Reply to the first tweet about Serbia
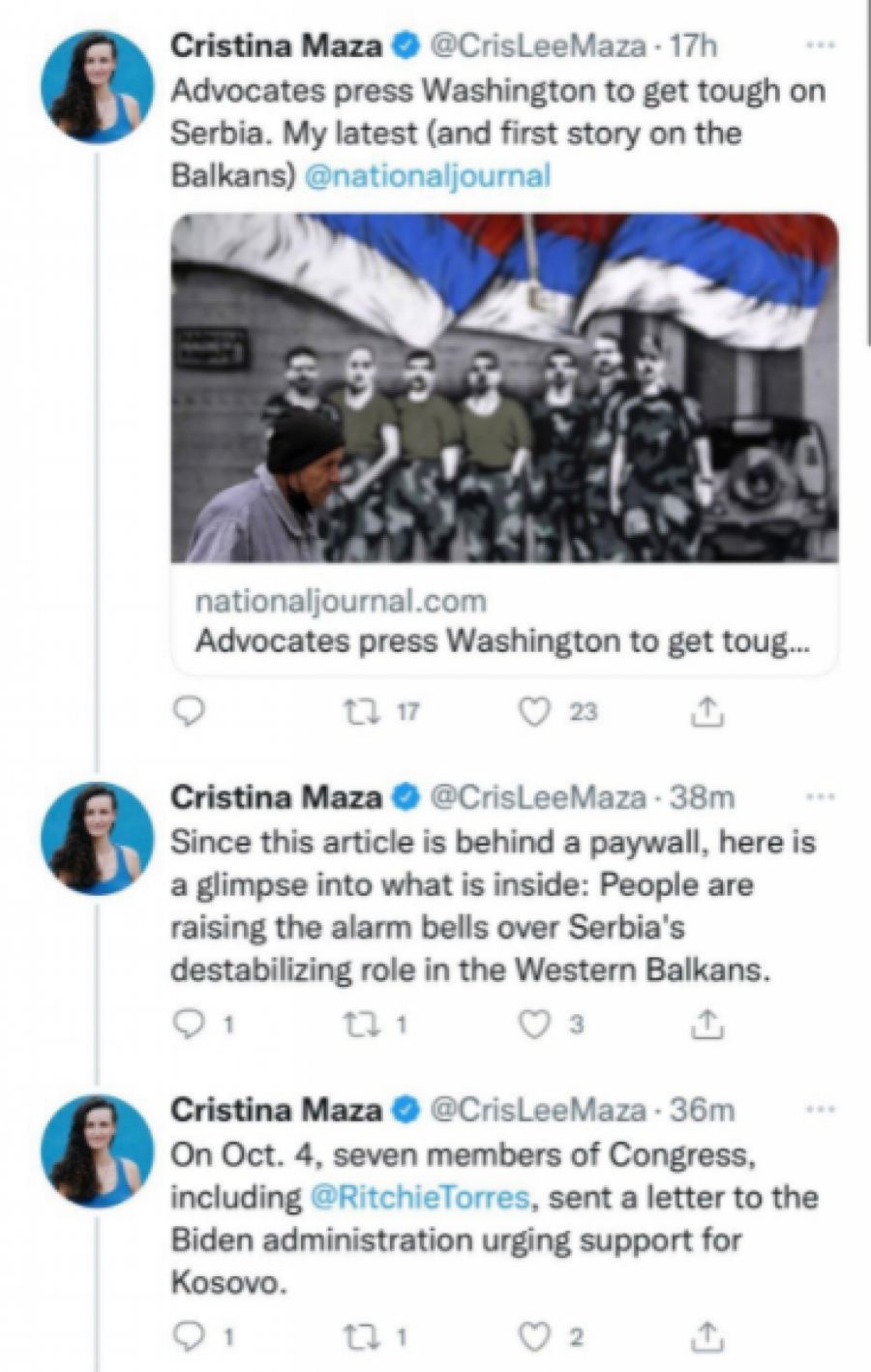 pyautogui.click(x=189, y=712)
